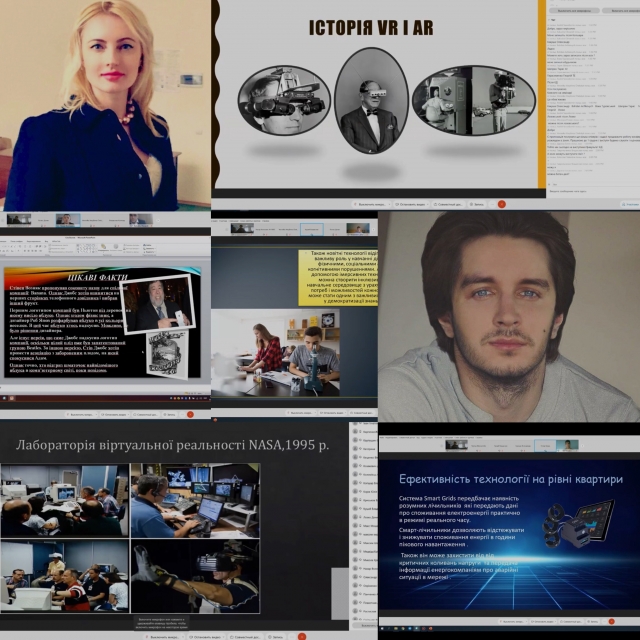The image size is (640, 640).
Task: Select first video thumbnail above Smart Grids slide
Action: click(456, 445)
